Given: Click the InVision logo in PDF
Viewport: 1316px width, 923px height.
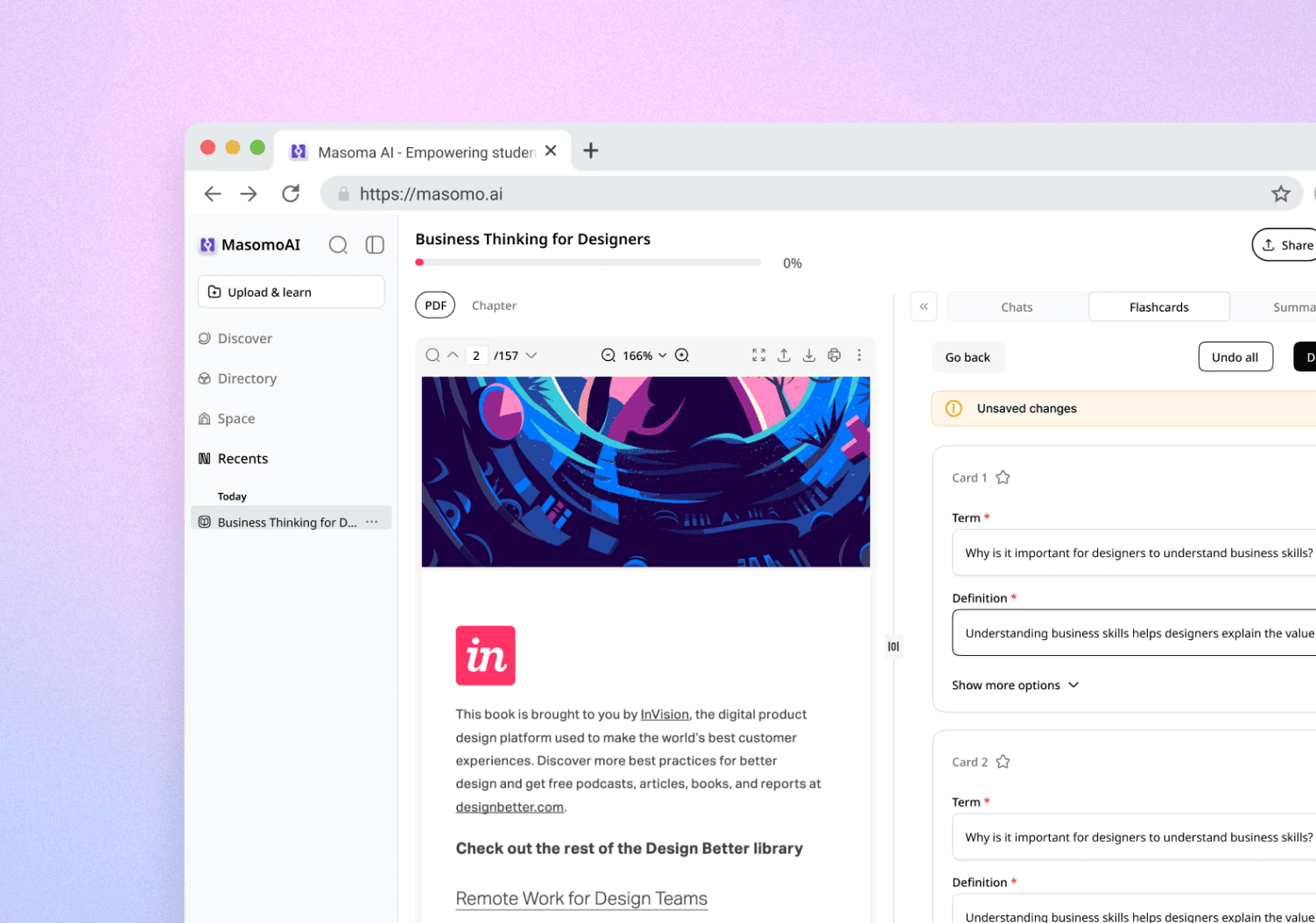Looking at the screenshot, I should coord(485,655).
